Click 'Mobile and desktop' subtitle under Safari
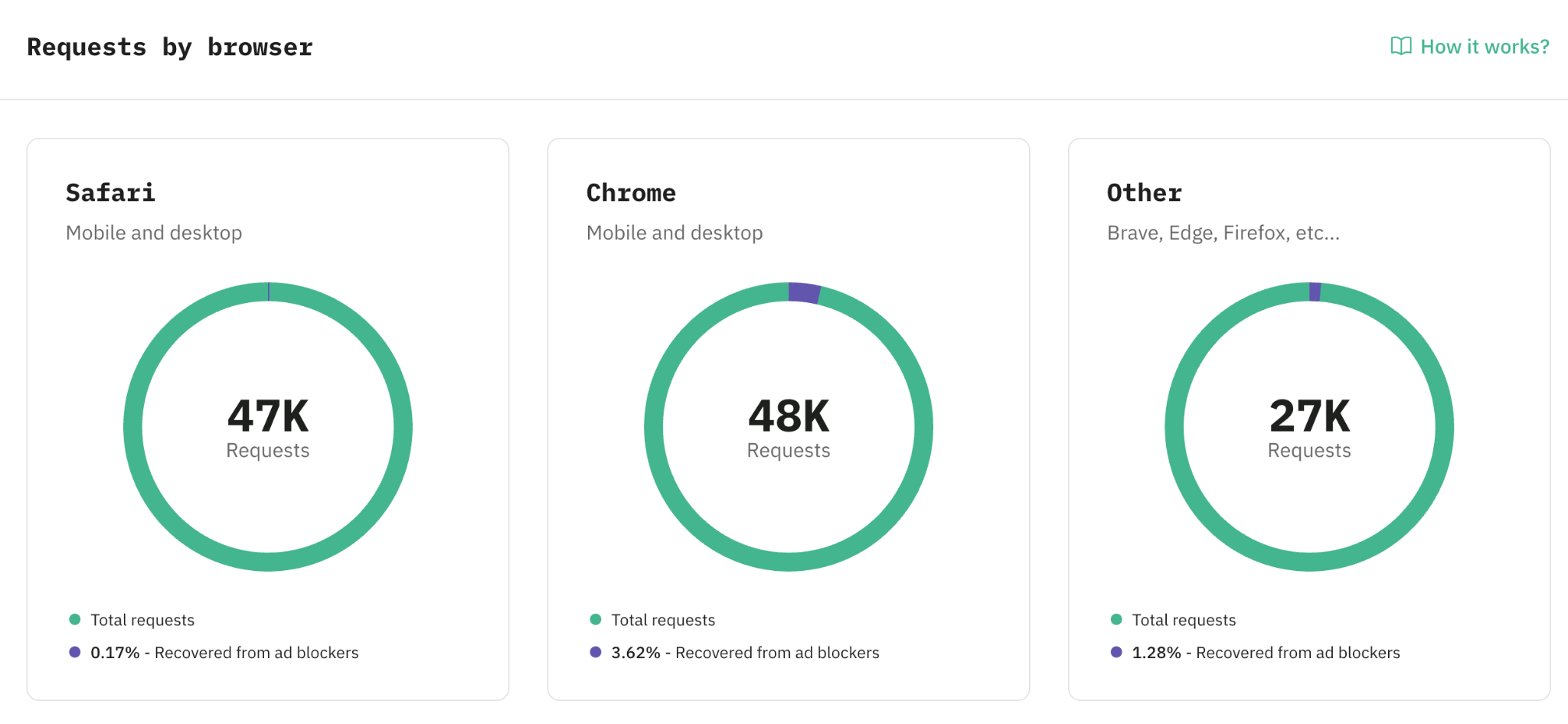Image resolution: width=1568 pixels, height=724 pixels. point(154,233)
